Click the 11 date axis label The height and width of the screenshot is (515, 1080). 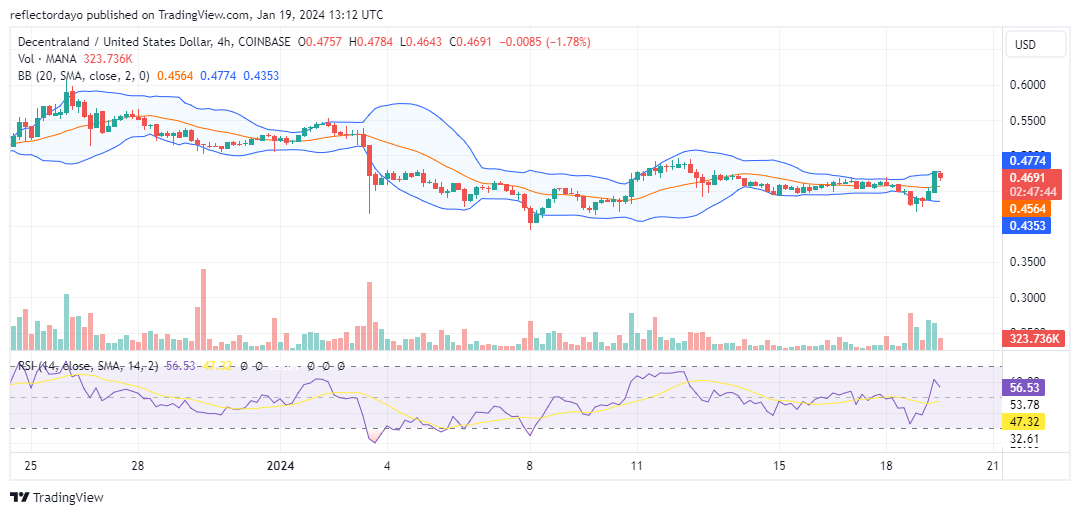[636, 466]
